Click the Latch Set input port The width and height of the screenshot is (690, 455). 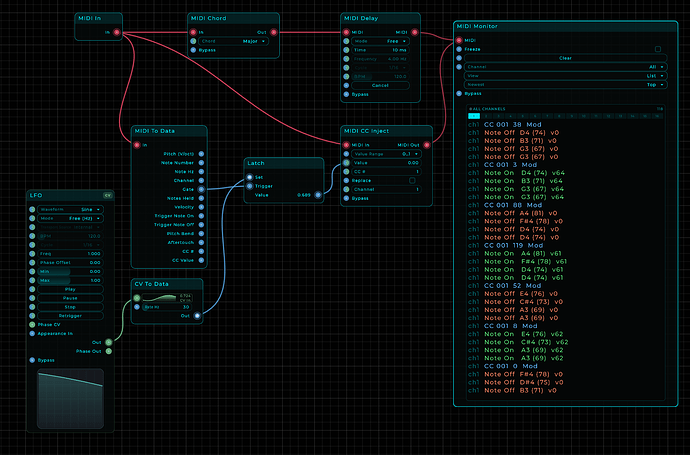tap(250, 177)
